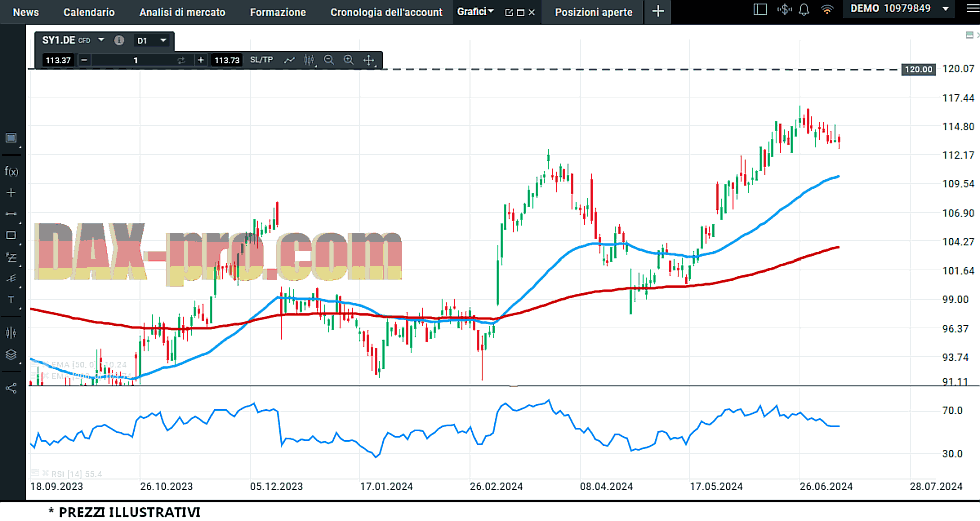
Task: Select the pitchfork channel drawing tool
Action: tap(11, 279)
